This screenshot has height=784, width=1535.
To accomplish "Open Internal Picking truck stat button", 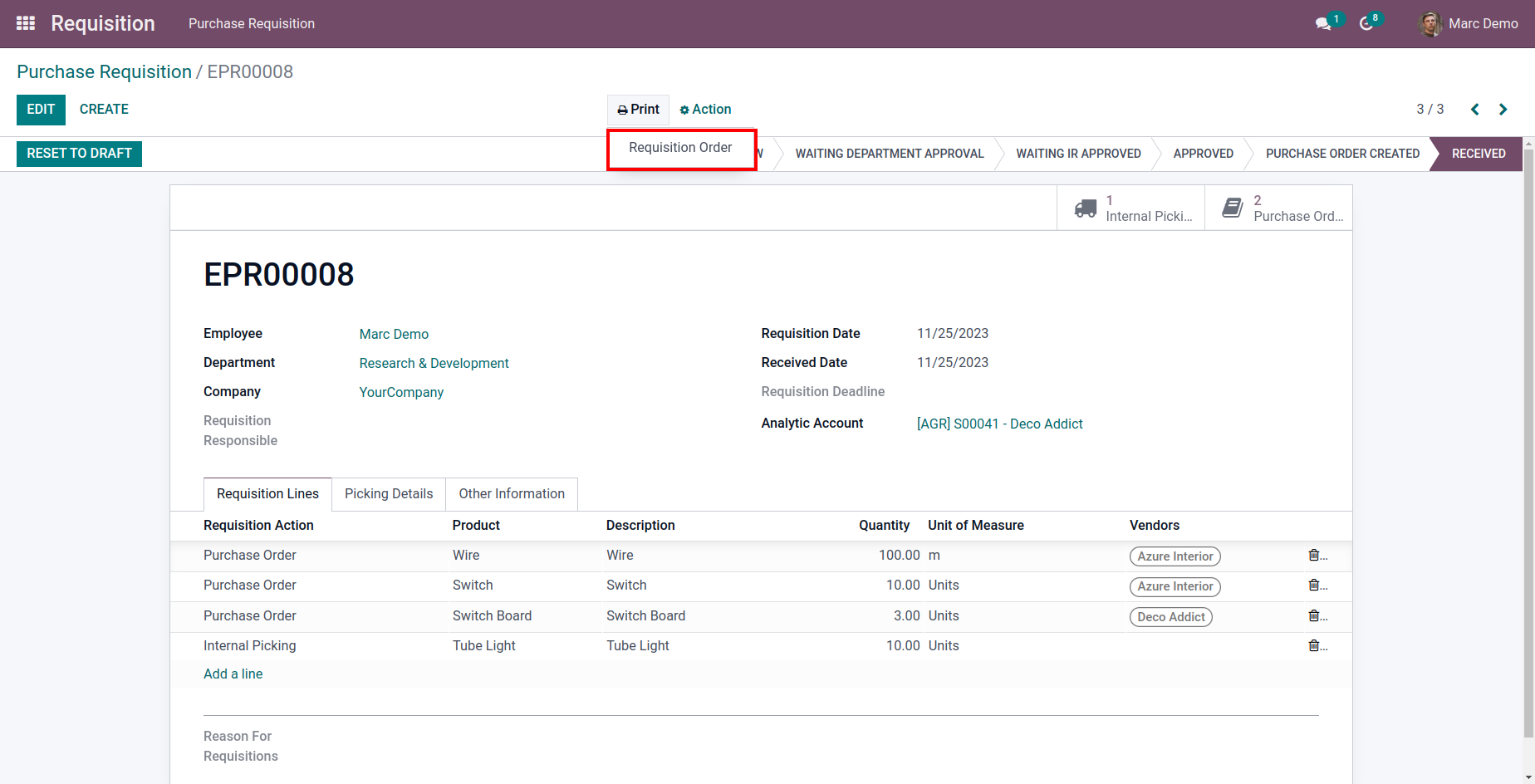I will pyautogui.click(x=1130, y=208).
